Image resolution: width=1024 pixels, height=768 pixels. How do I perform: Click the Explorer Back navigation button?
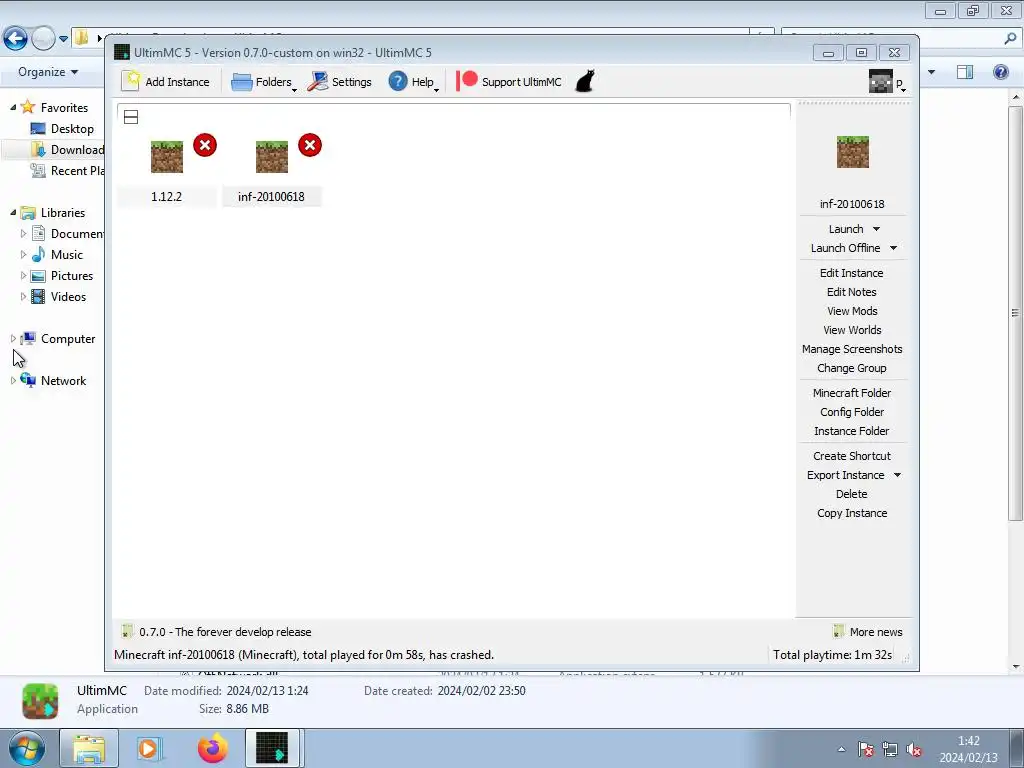16,39
